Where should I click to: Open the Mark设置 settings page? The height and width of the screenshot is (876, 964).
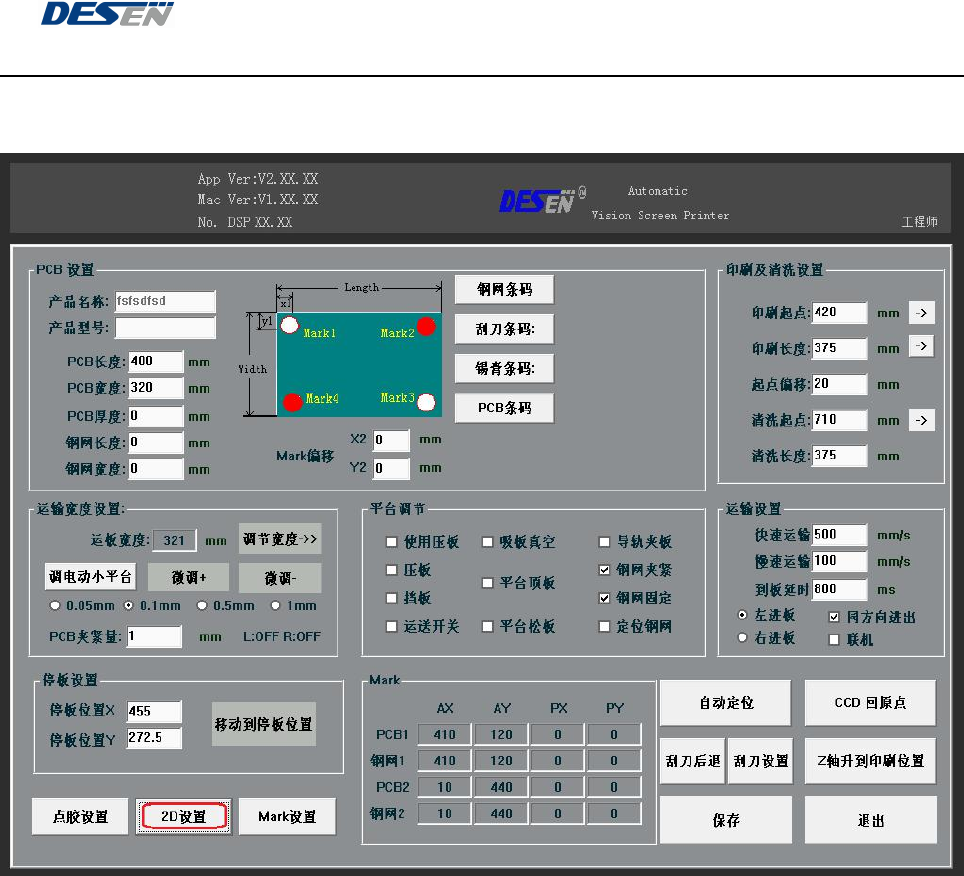point(288,817)
